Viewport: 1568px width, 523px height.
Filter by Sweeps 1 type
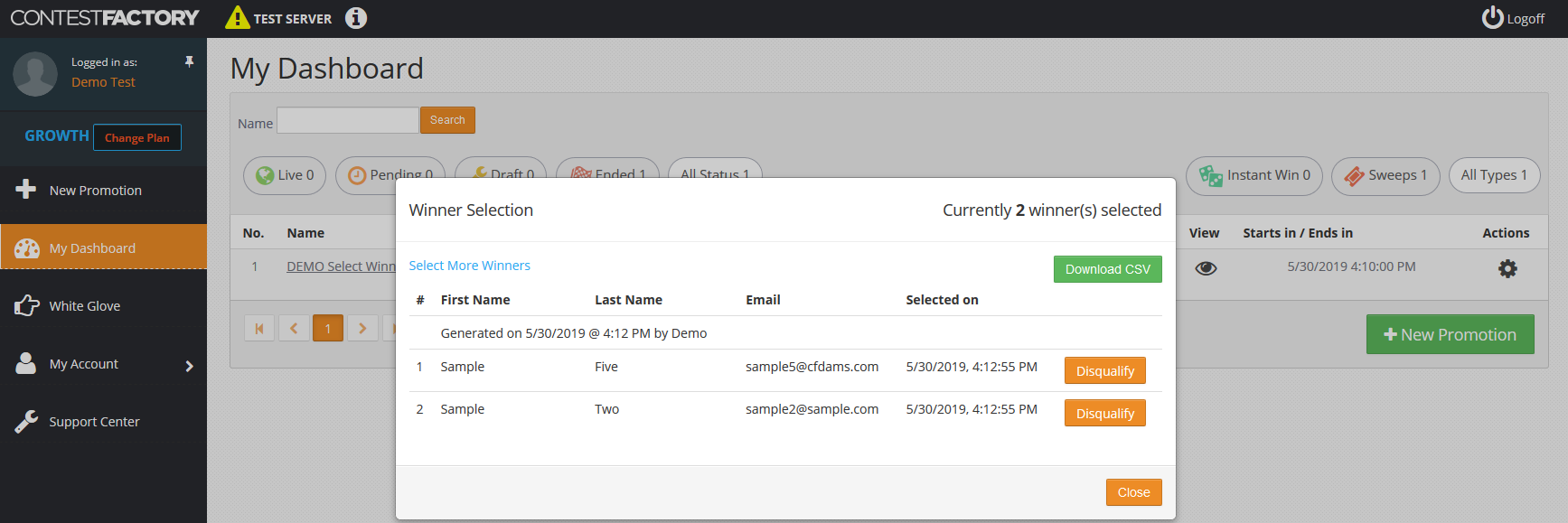pos(1385,175)
